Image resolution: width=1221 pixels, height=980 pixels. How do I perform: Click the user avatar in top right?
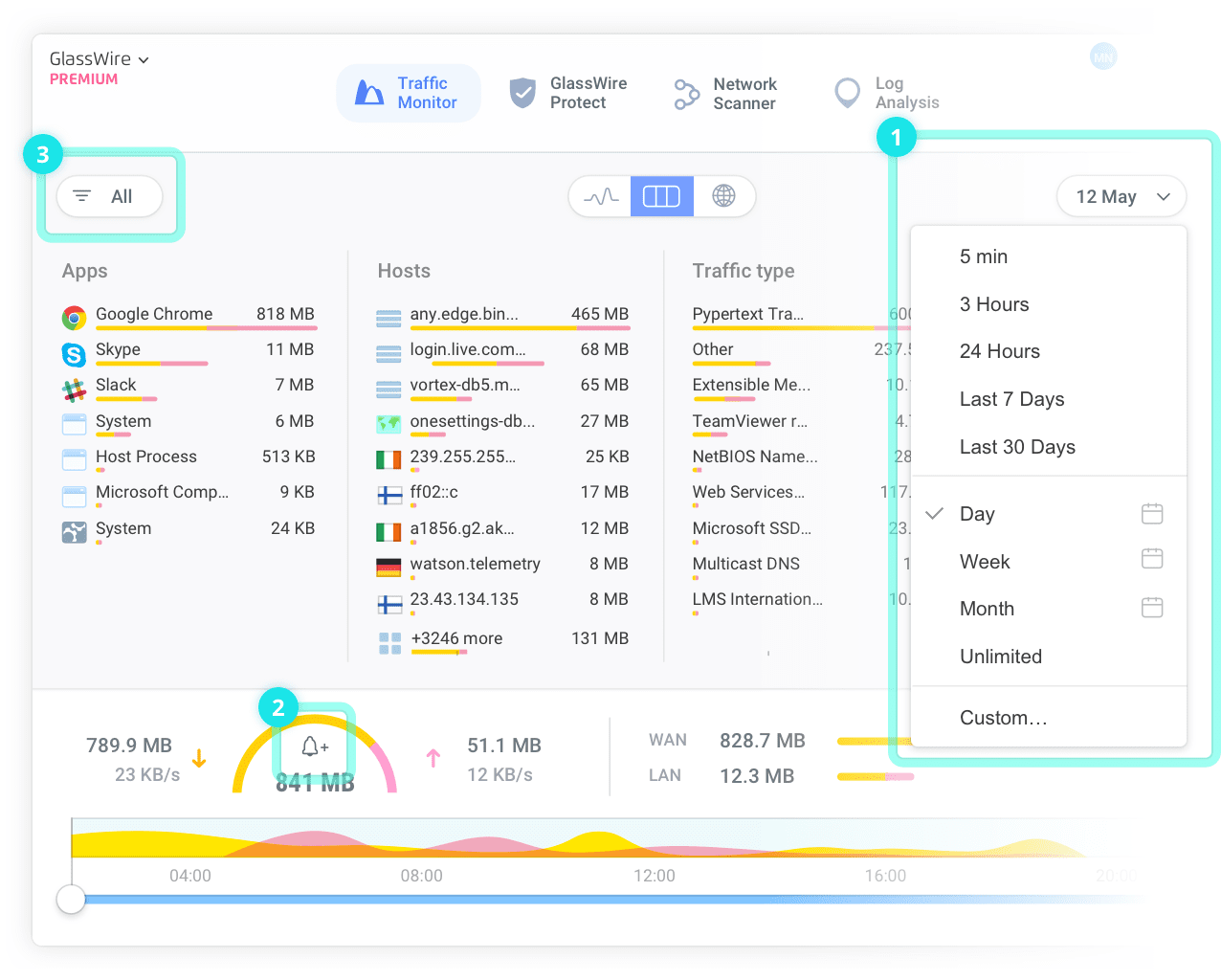click(1103, 57)
